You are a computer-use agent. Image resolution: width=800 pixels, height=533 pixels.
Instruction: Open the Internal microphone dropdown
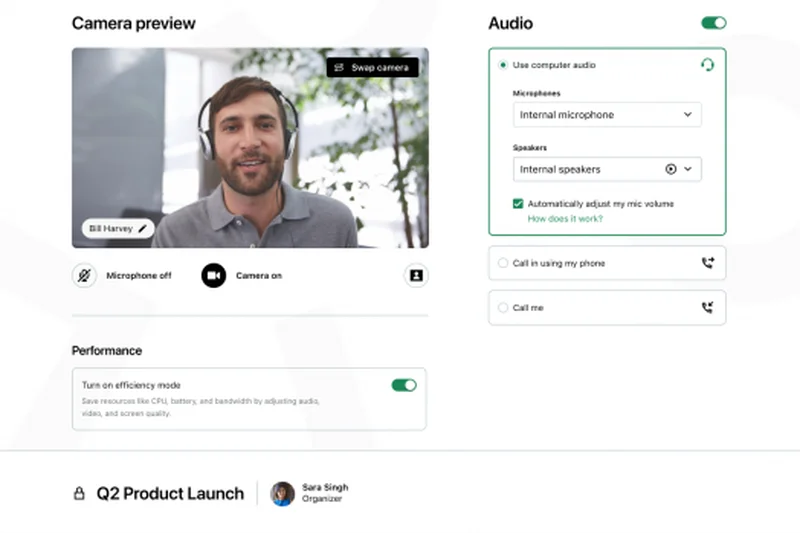(x=606, y=115)
